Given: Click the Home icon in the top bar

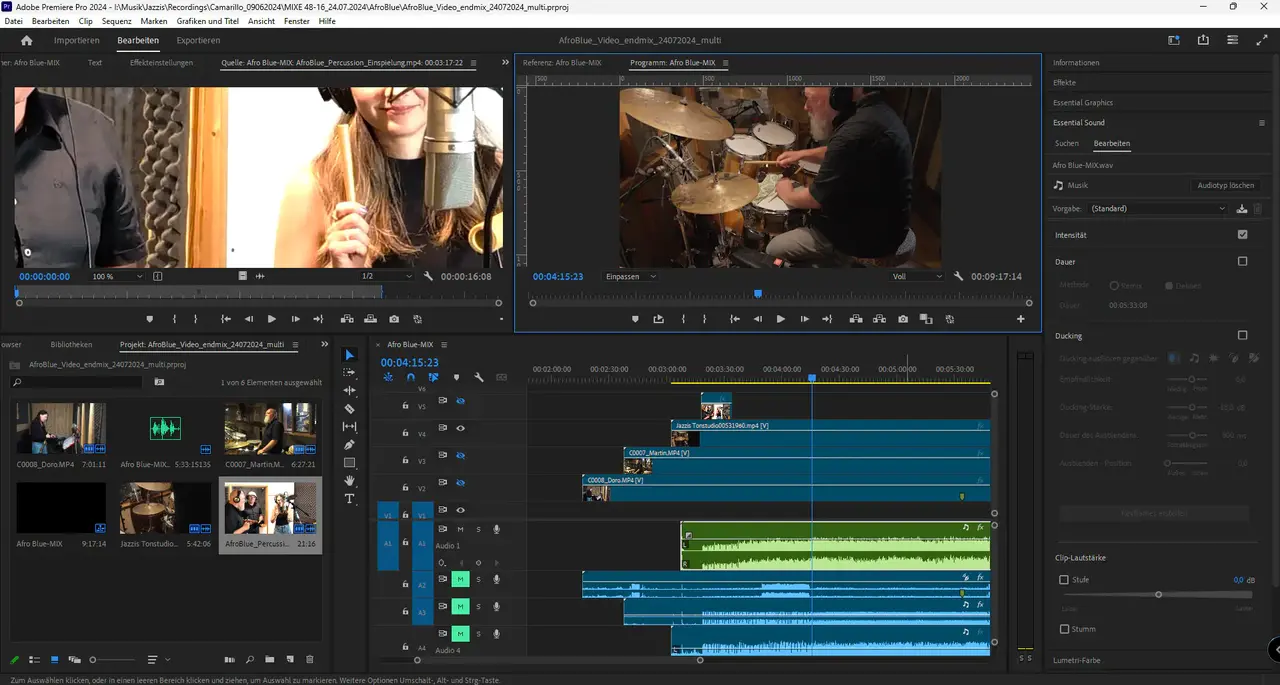Looking at the screenshot, I should pos(27,41).
